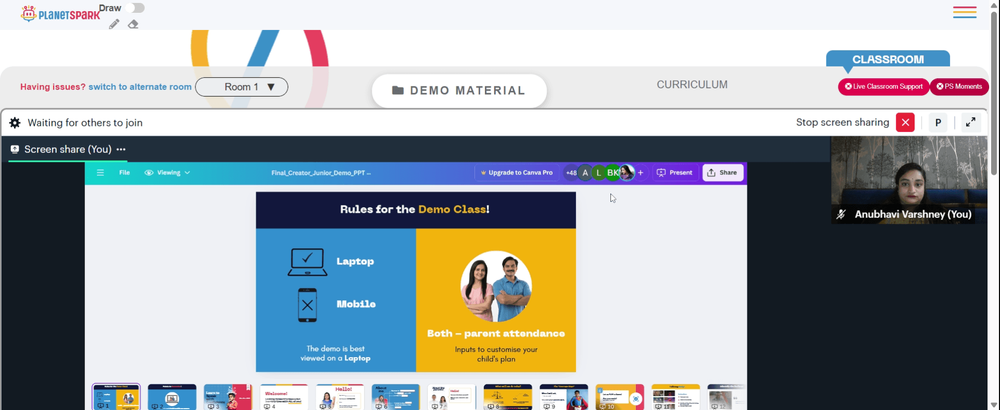Screen dimensions: 1000x410
Task: Open the Room 1 dropdown
Action: tap(242, 87)
